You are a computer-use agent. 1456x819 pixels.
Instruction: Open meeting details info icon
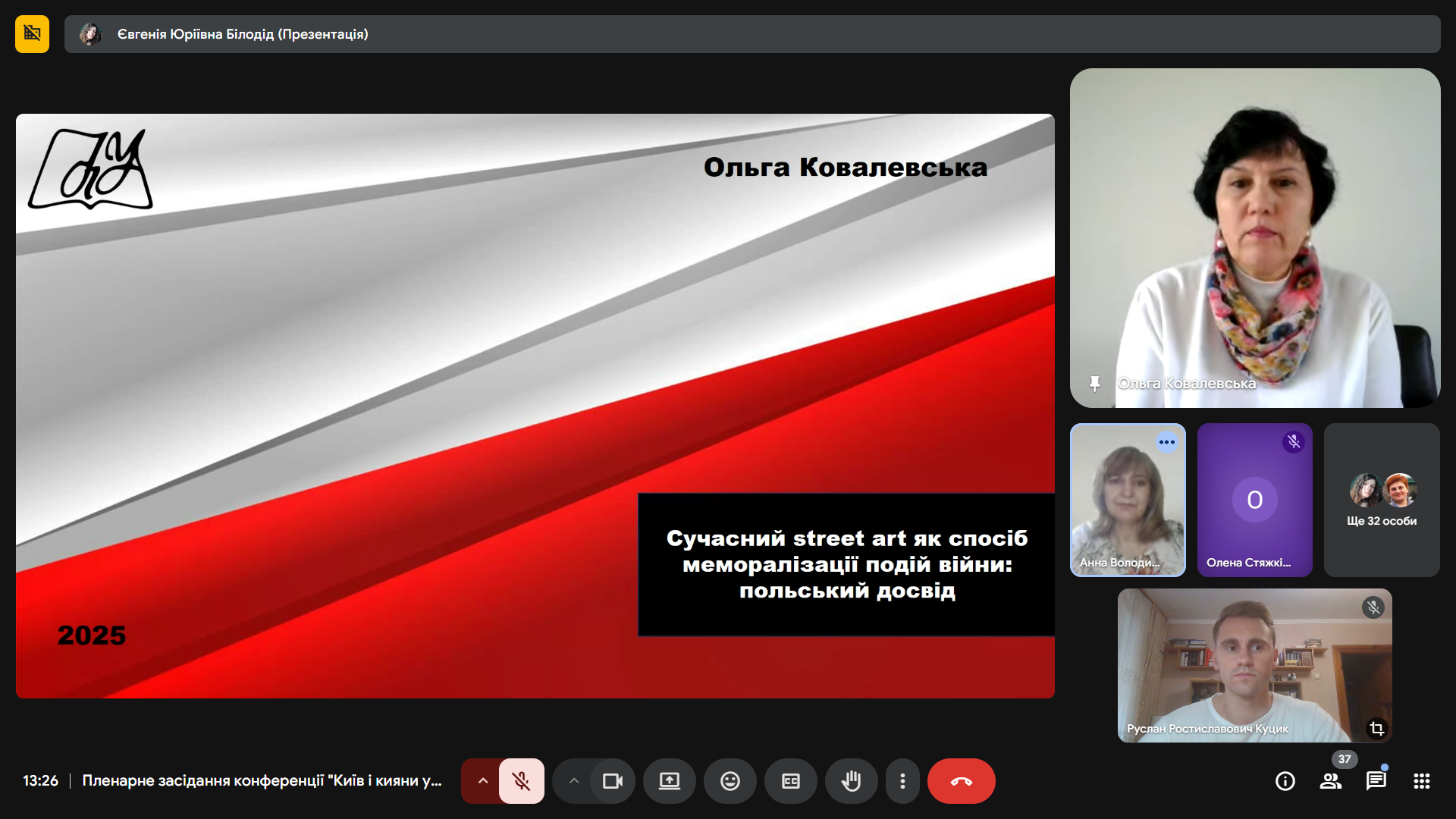click(1285, 781)
